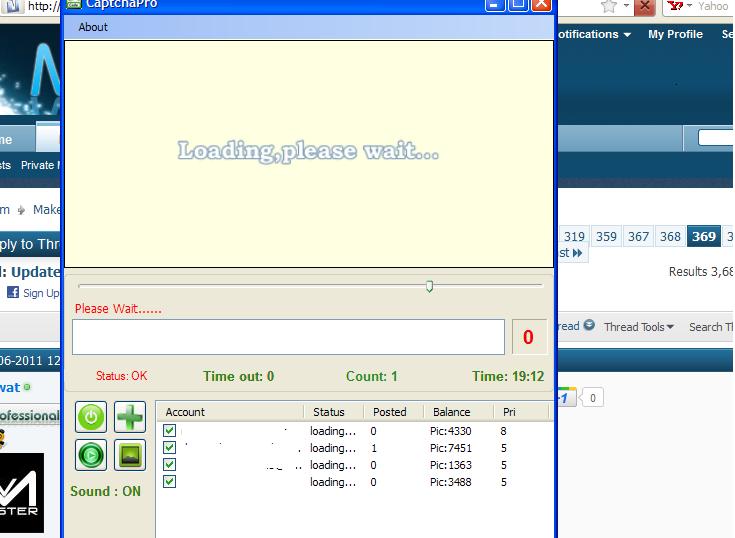
Task: Expand the Thread Tools dropdown
Action: coord(639,327)
